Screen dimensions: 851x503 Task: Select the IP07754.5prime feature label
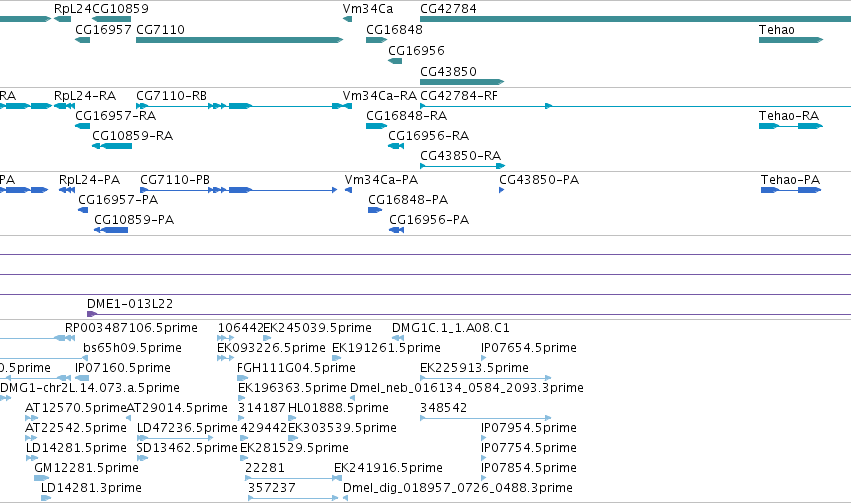[529, 448]
